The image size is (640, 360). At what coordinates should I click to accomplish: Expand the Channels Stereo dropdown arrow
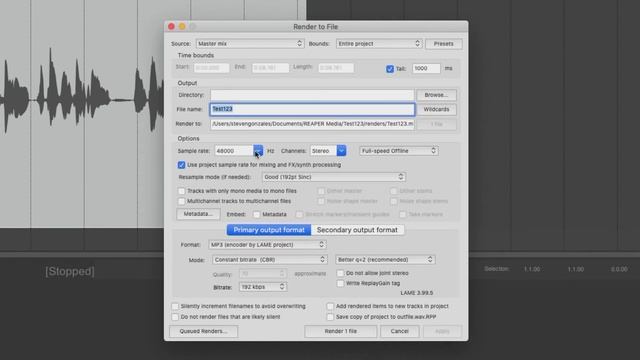pyautogui.click(x=341, y=151)
